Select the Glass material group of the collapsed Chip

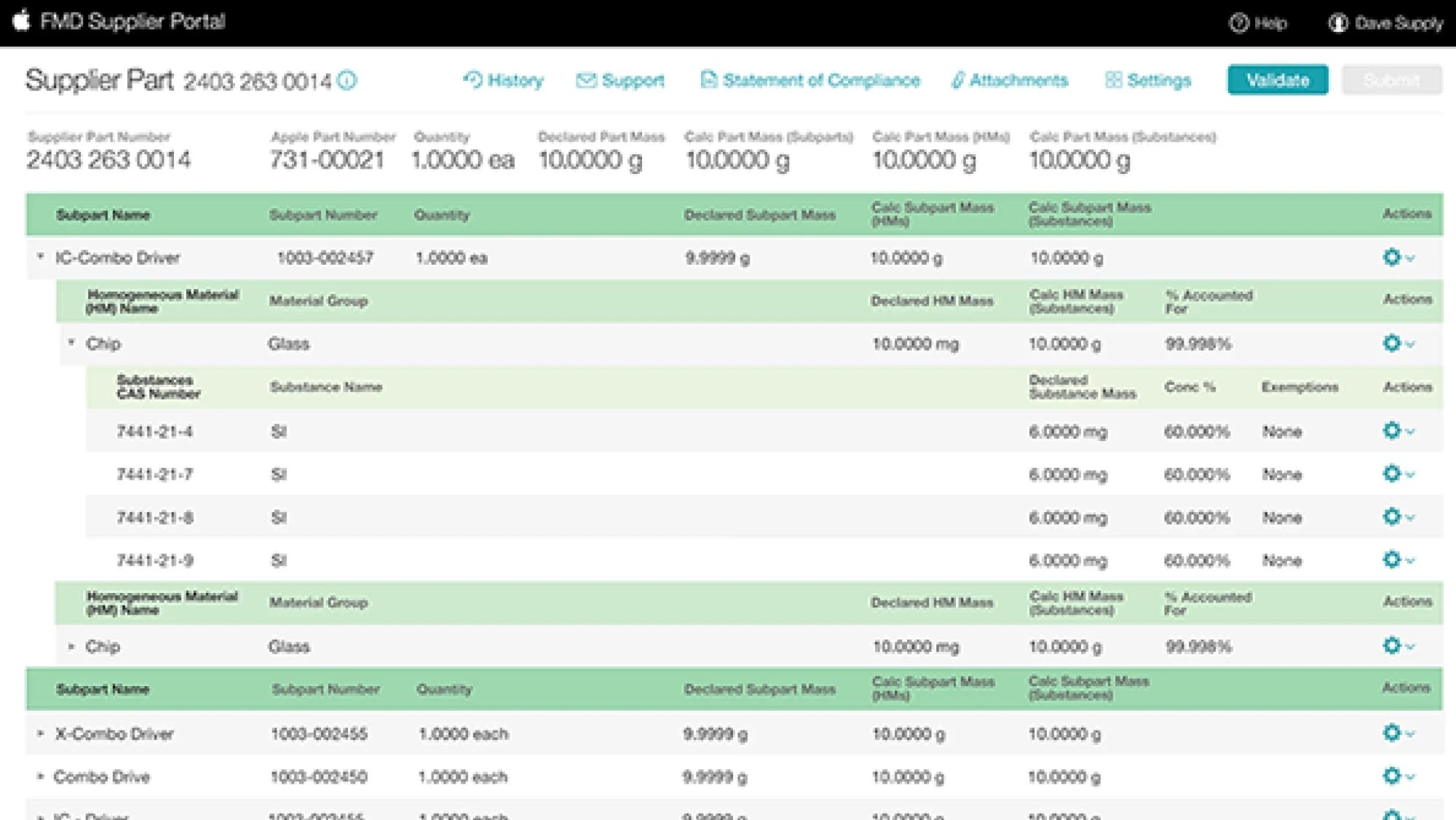289,646
